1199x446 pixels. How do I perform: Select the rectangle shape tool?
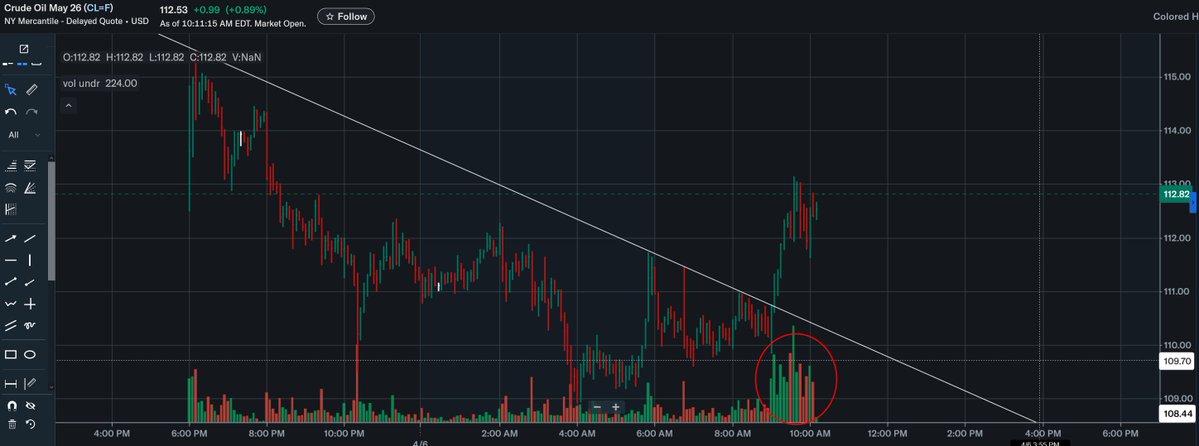click(11, 354)
